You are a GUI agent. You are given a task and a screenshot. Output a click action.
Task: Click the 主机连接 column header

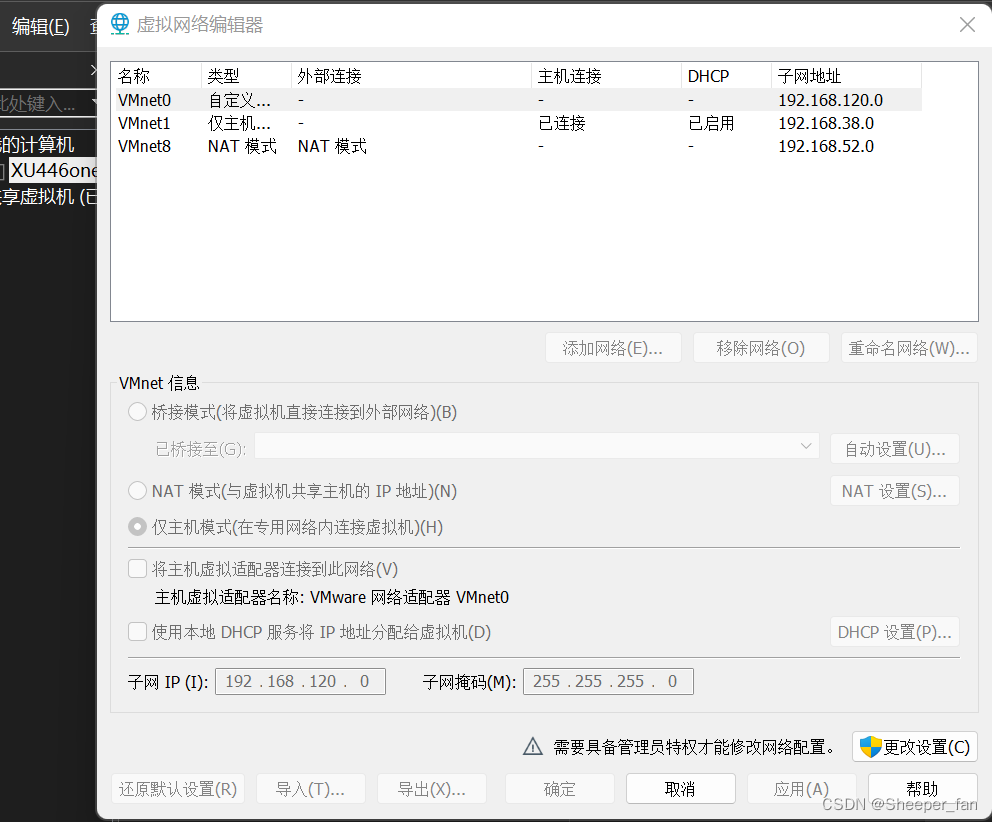(607, 76)
